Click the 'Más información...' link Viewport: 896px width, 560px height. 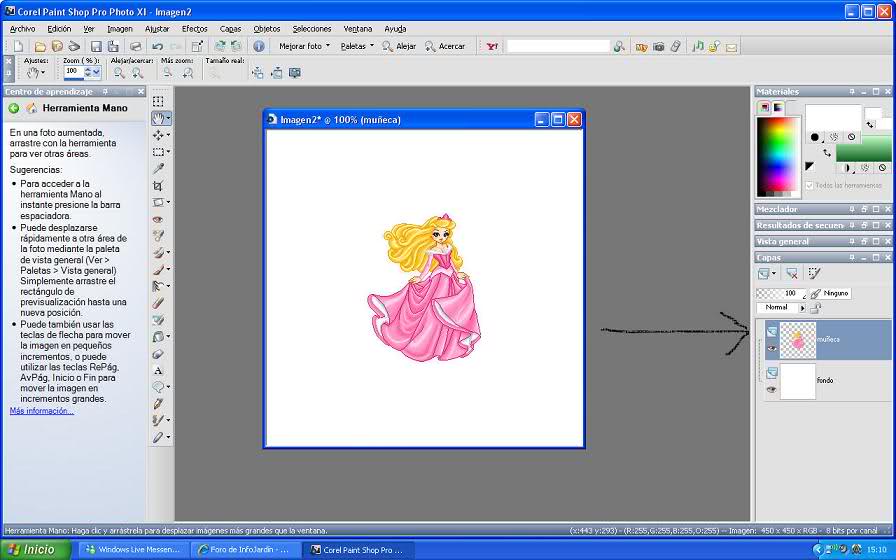click(41, 411)
